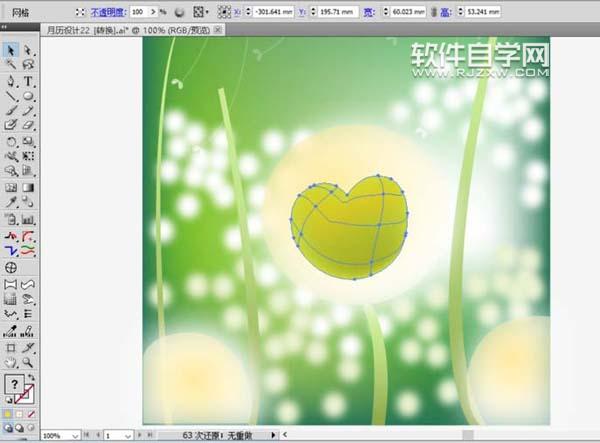Click the Fill color swatch
The height and width of the screenshot is (443, 600).
(x=13, y=385)
